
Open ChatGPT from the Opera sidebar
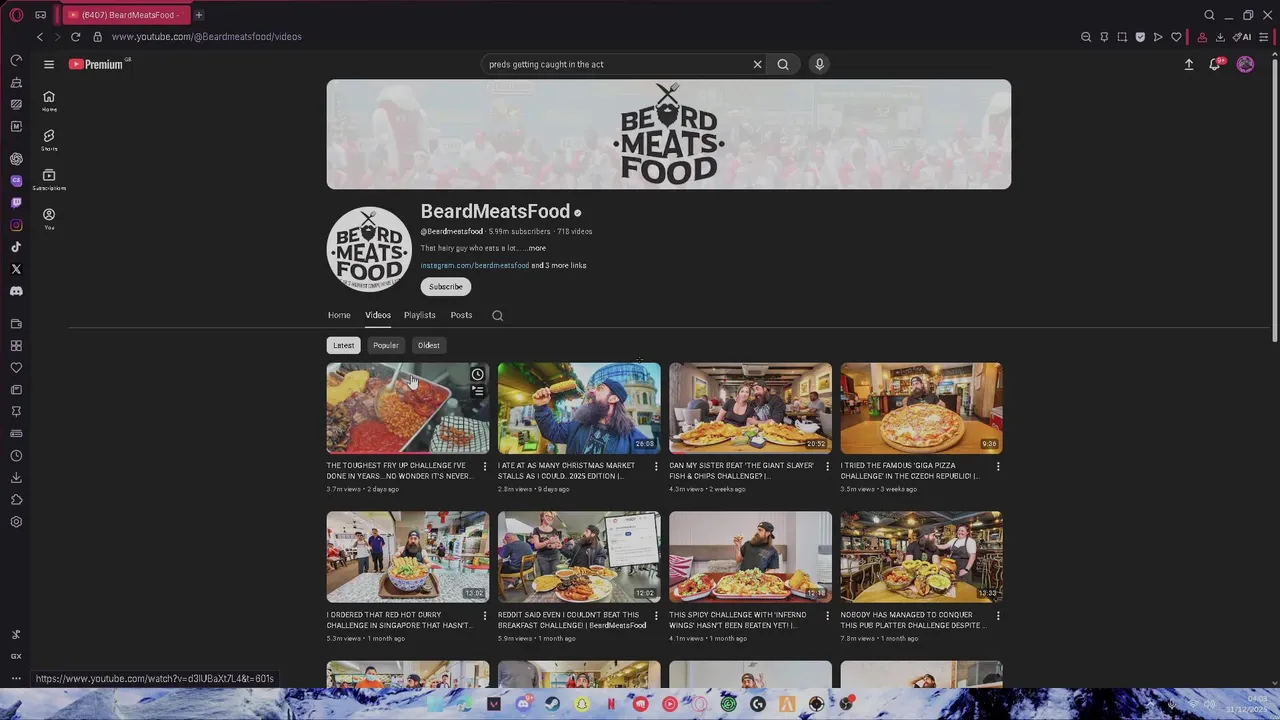(16, 159)
